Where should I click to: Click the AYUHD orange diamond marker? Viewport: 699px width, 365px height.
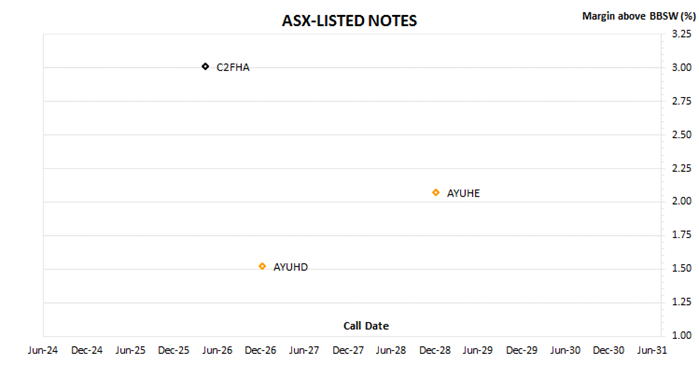coord(262,267)
